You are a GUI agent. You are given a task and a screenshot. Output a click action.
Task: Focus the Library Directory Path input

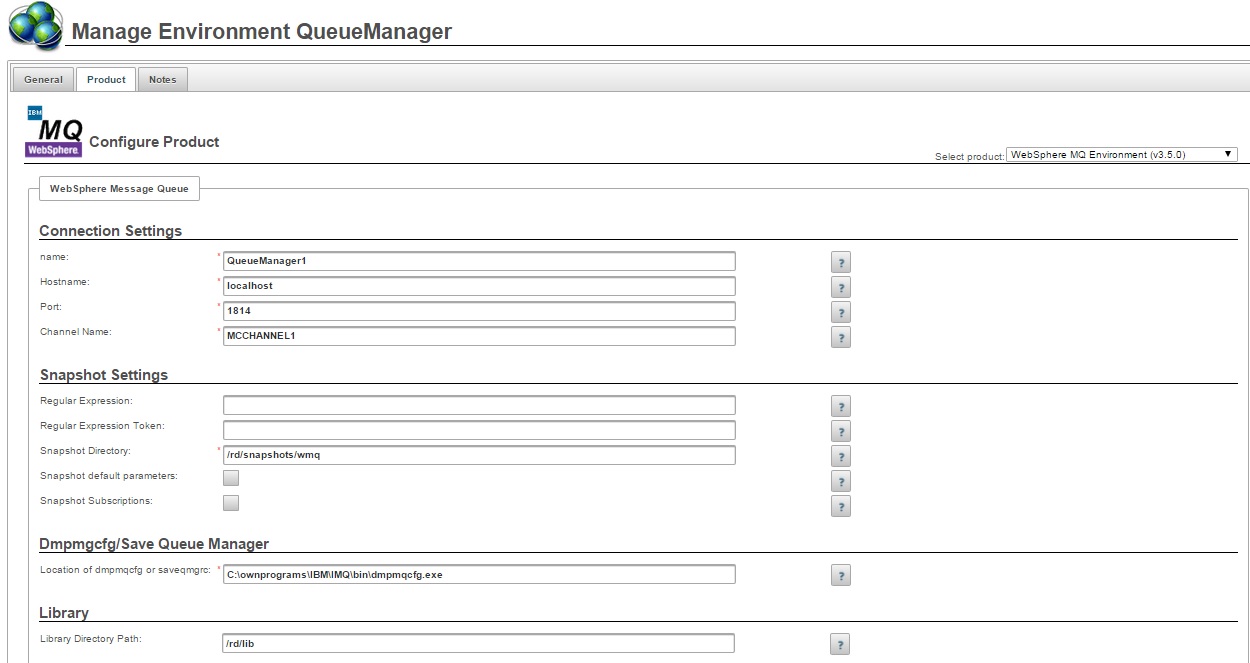(x=479, y=643)
